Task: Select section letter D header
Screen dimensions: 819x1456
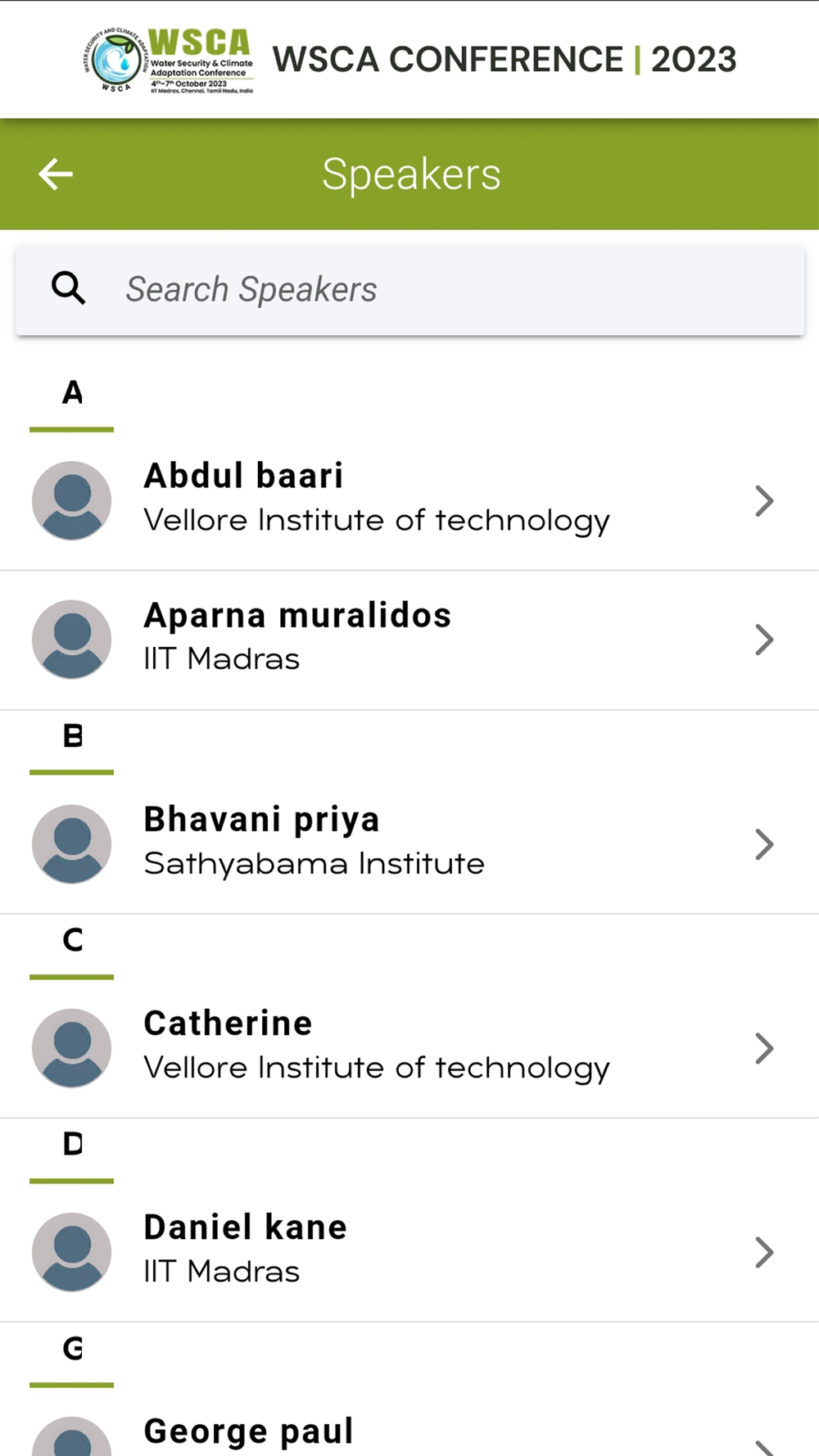Action: (72, 1144)
